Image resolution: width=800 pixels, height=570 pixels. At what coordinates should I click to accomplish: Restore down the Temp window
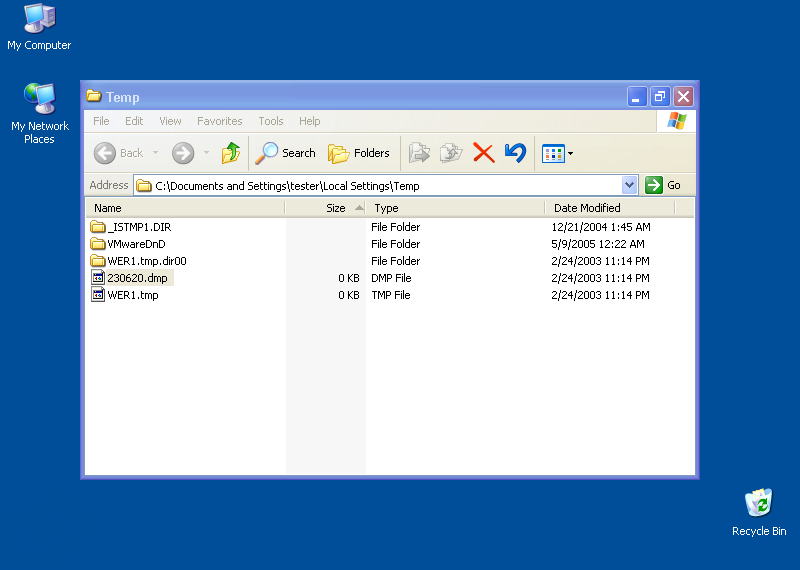tap(660, 96)
